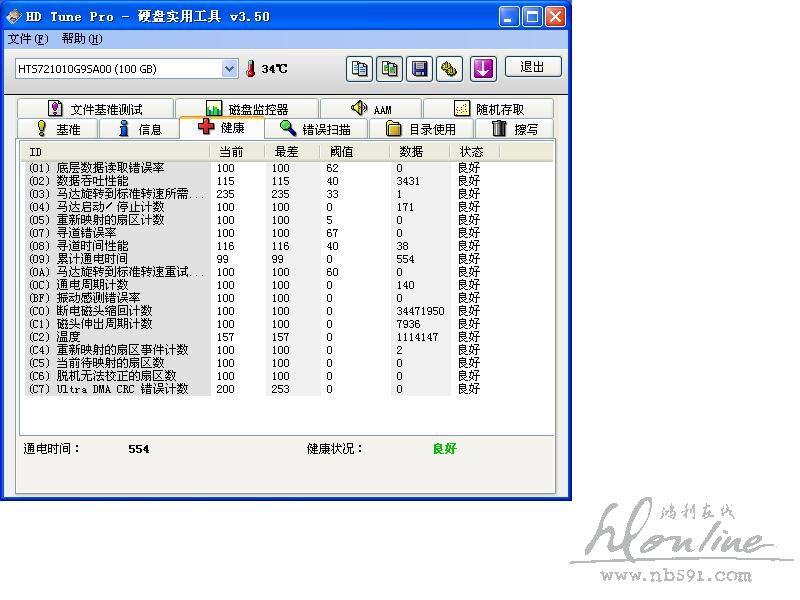The image size is (800, 600).
Task: Switch to the 文件基准测试 tab
Action: [96, 109]
